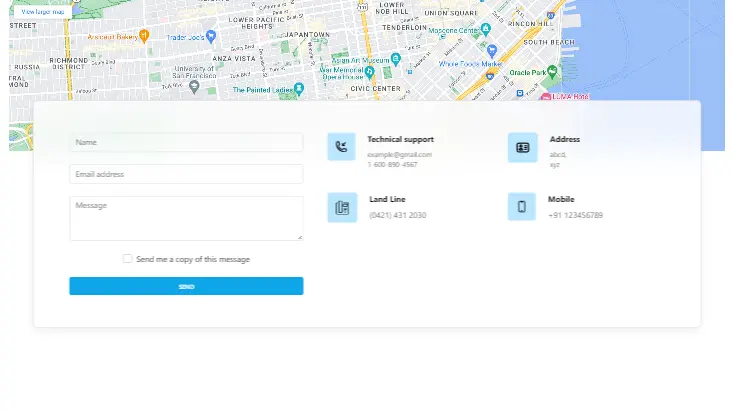The image size is (732, 411).
Task: Click inside the Message text area
Action: click(x=186, y=217)
